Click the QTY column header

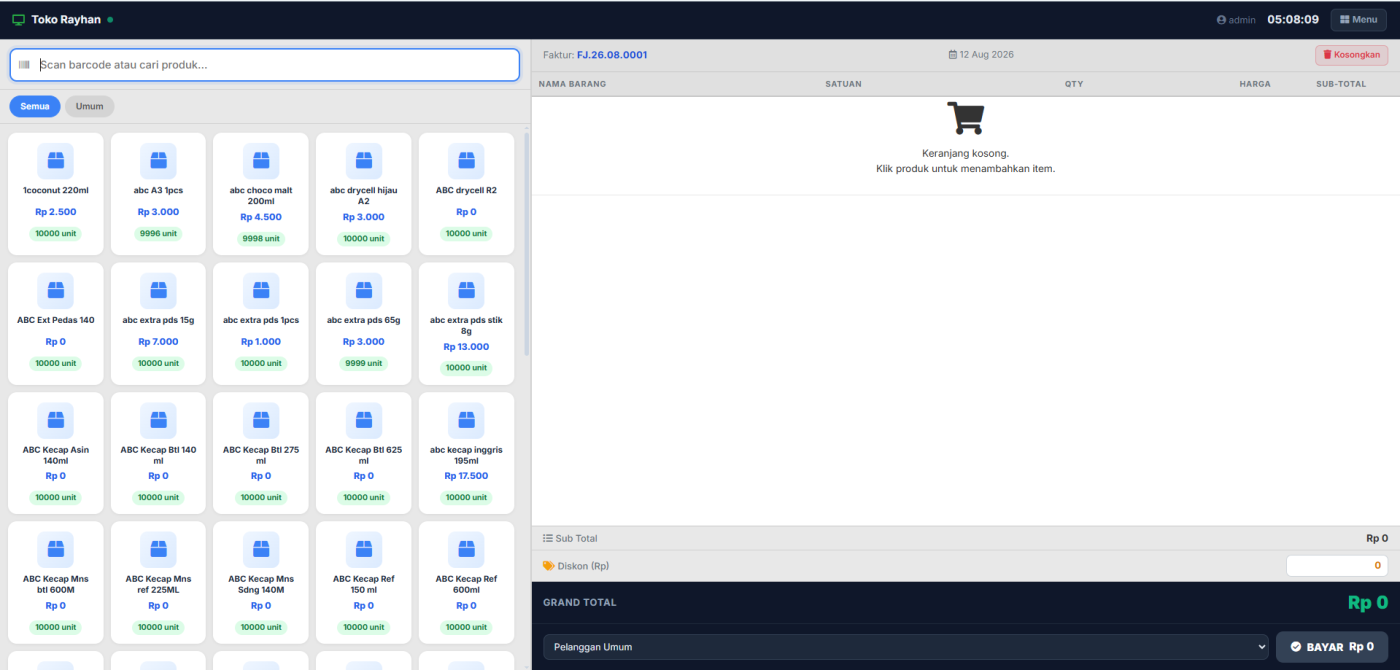pyautogui.click(x=1074, y=84)
